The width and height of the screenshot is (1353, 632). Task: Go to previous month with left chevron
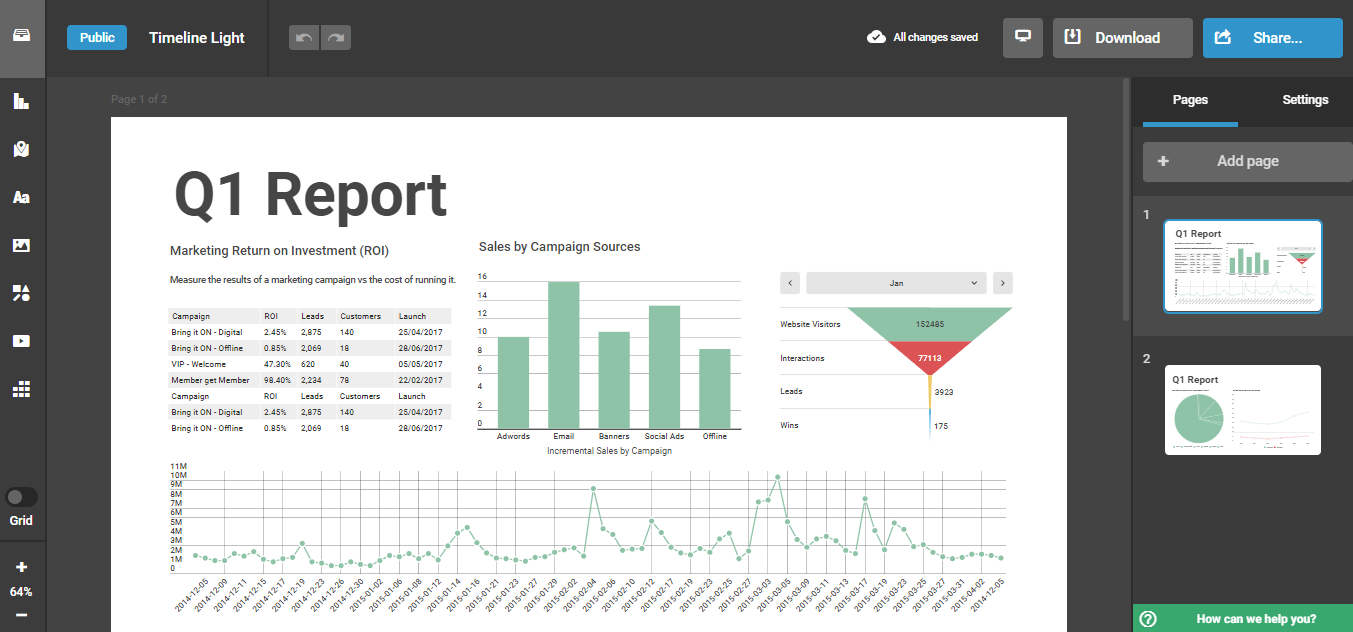coord(789,283)
